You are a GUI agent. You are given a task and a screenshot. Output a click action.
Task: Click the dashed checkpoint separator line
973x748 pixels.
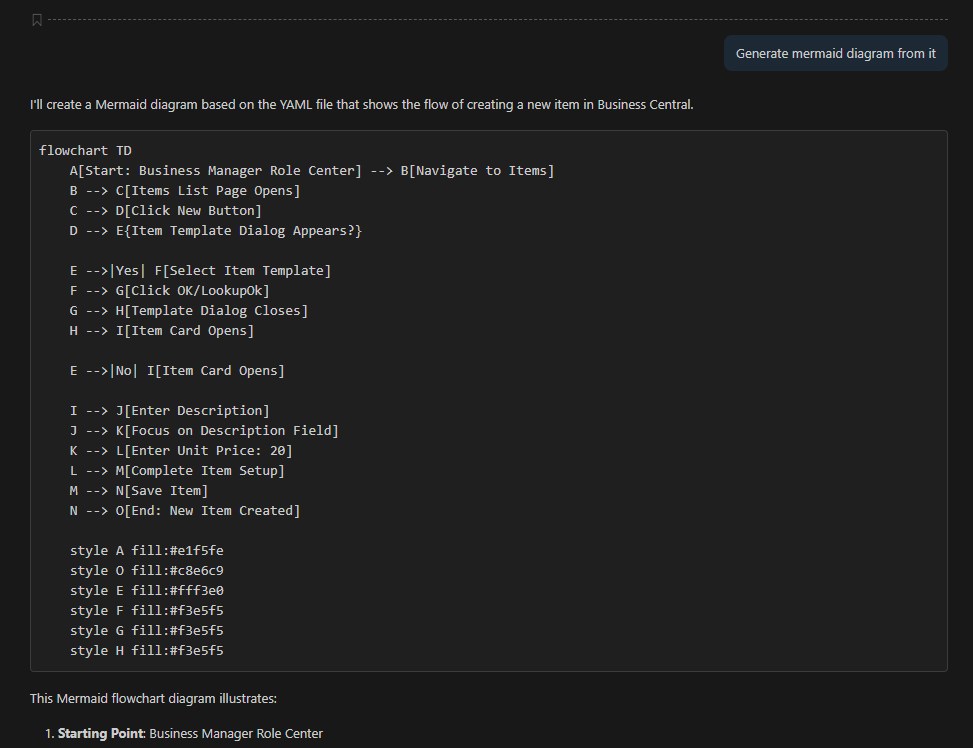pyautogui.click(x=498, y=20)
